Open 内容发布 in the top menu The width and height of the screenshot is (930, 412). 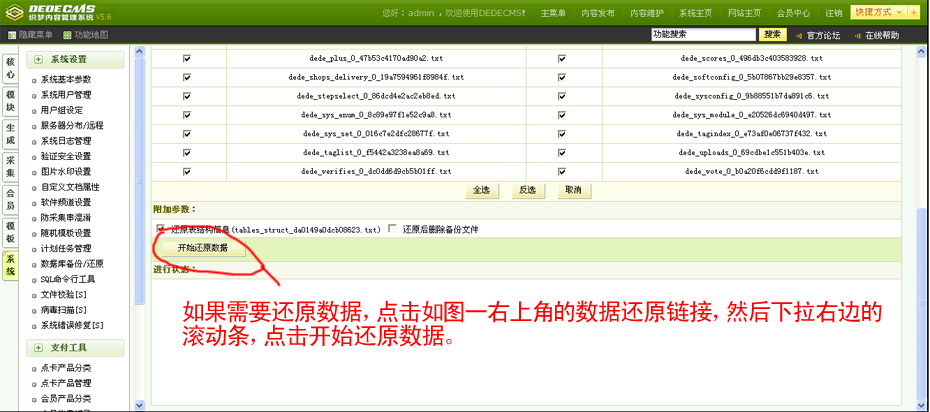598,13
